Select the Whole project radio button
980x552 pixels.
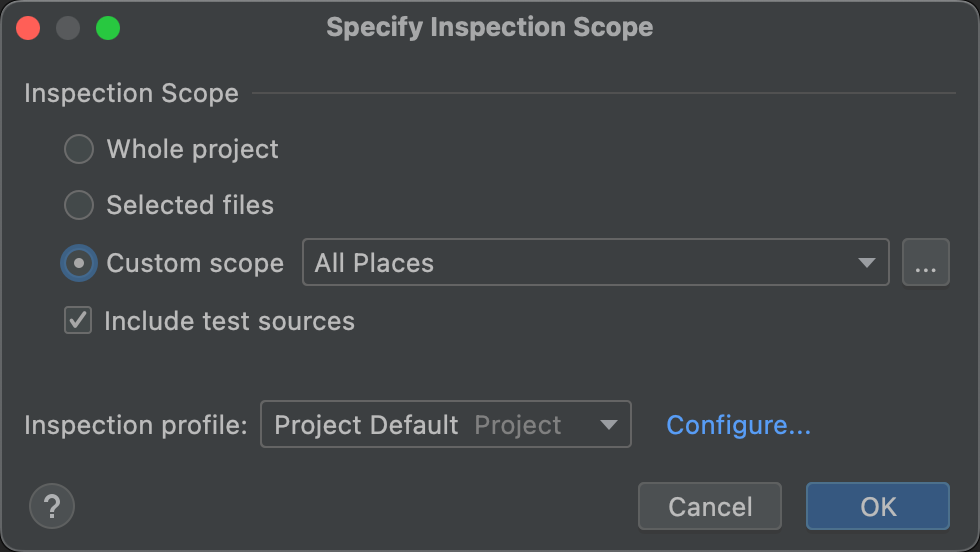point(78,150)
